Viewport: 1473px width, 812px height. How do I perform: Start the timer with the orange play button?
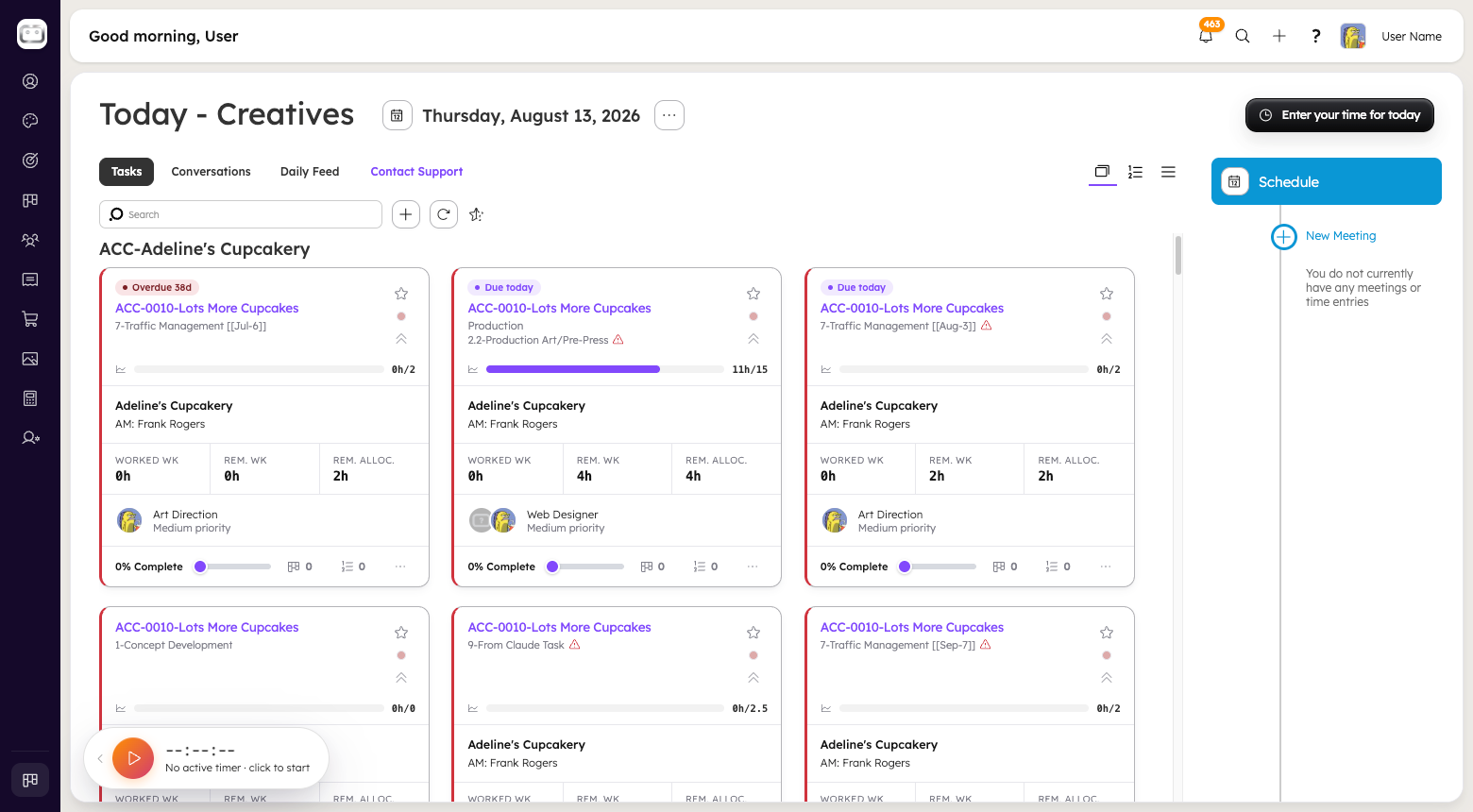coord(133,758)
